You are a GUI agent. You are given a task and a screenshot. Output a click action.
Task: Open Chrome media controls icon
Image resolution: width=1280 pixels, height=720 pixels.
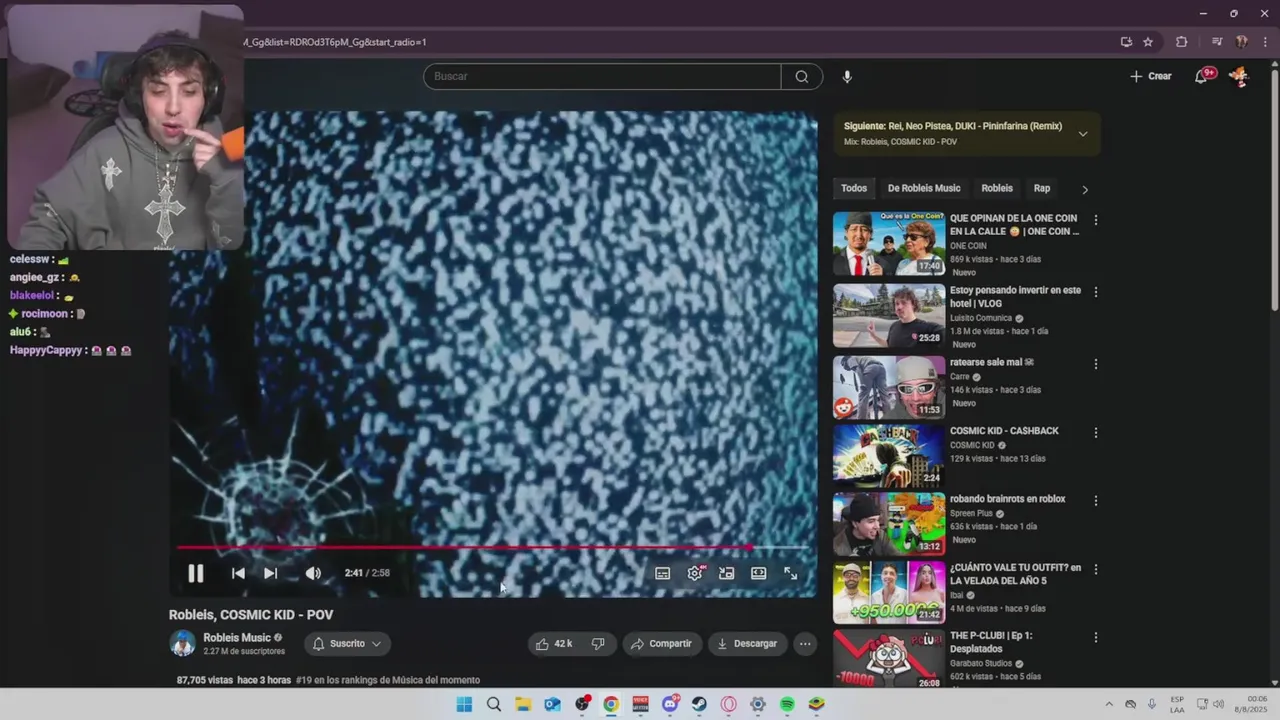(1217, 42)
